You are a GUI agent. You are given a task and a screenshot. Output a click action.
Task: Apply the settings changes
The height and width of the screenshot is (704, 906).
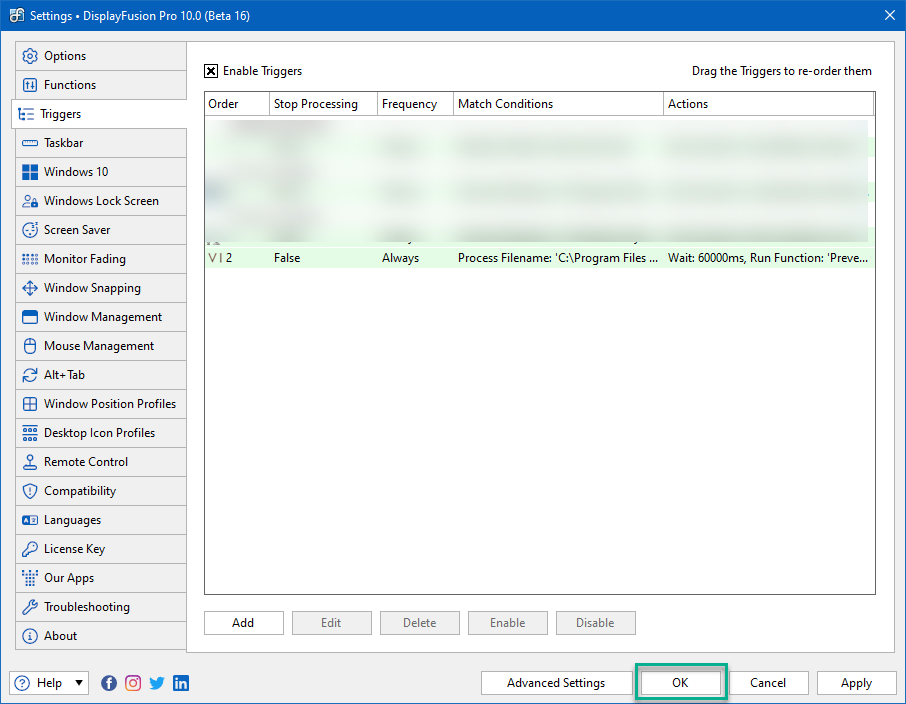[x=856, y=683]
